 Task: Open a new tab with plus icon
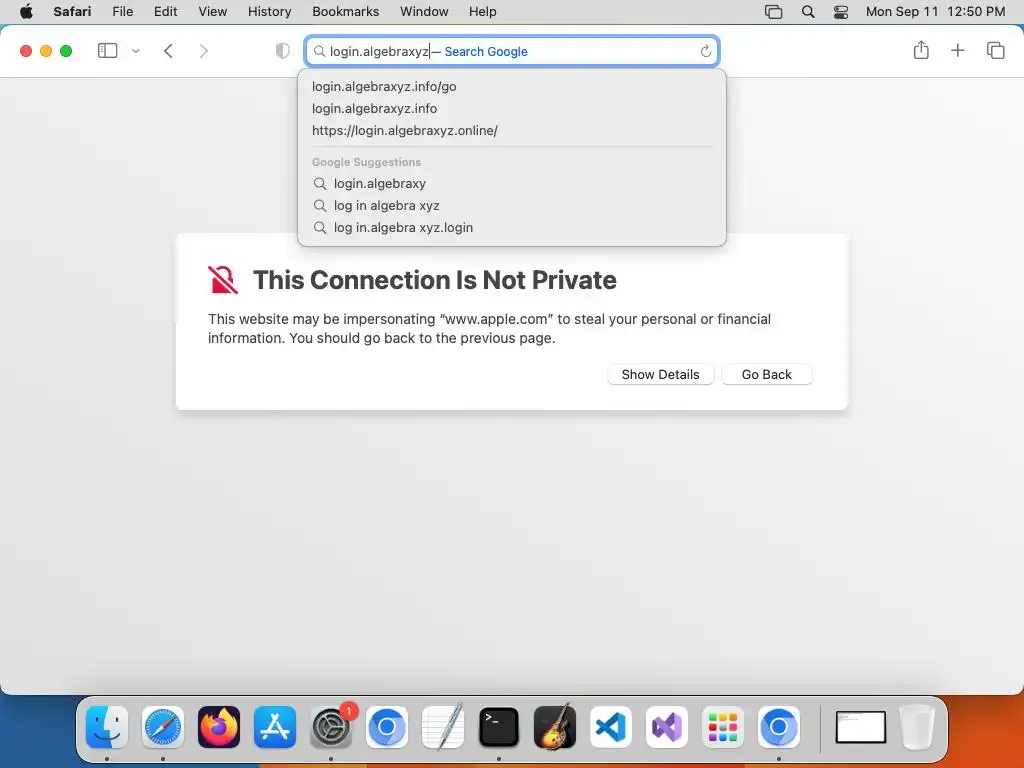(x=957, y=50)
